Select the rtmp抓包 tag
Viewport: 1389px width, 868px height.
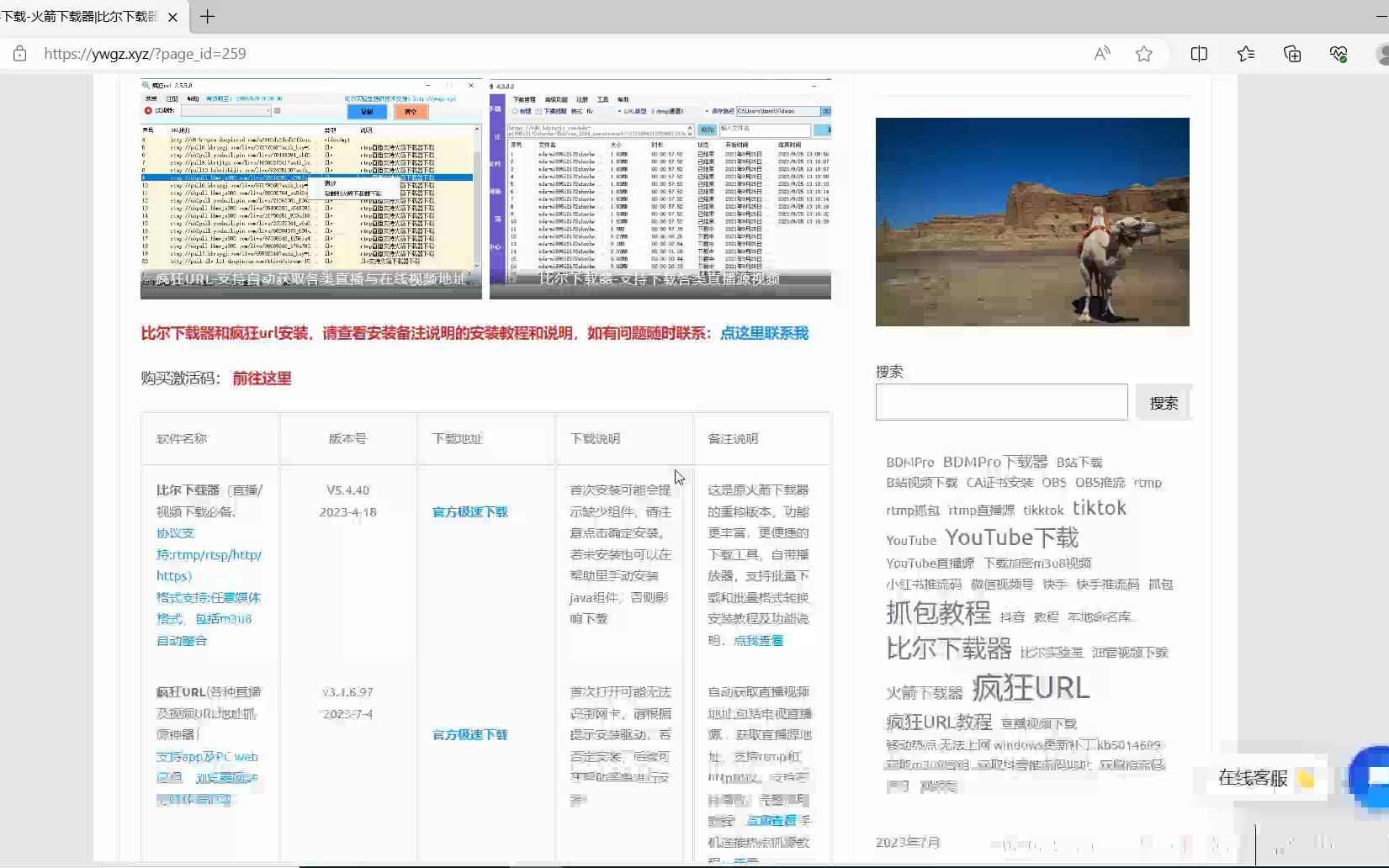913,511
